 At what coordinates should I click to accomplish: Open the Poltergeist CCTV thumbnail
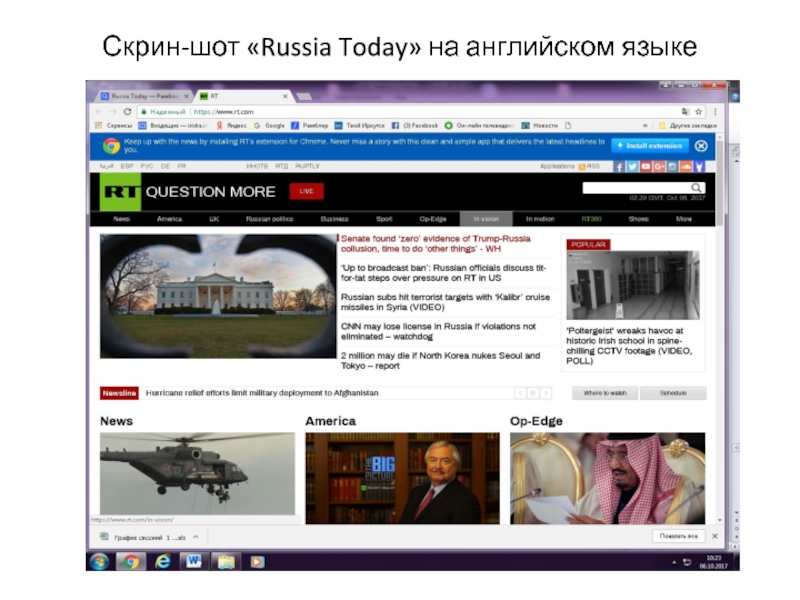tap(633, 285)
